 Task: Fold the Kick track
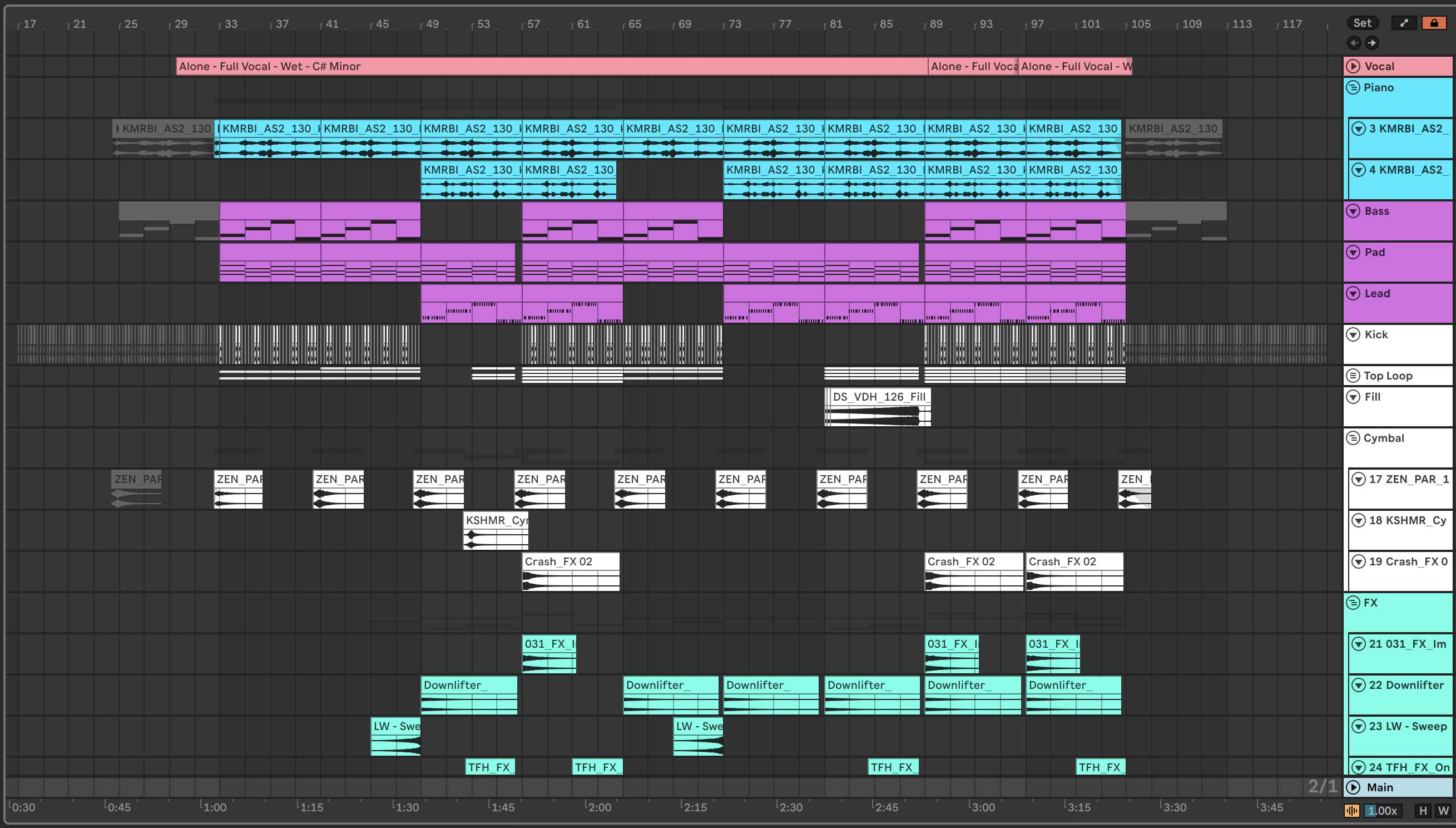coord(1353,334)
